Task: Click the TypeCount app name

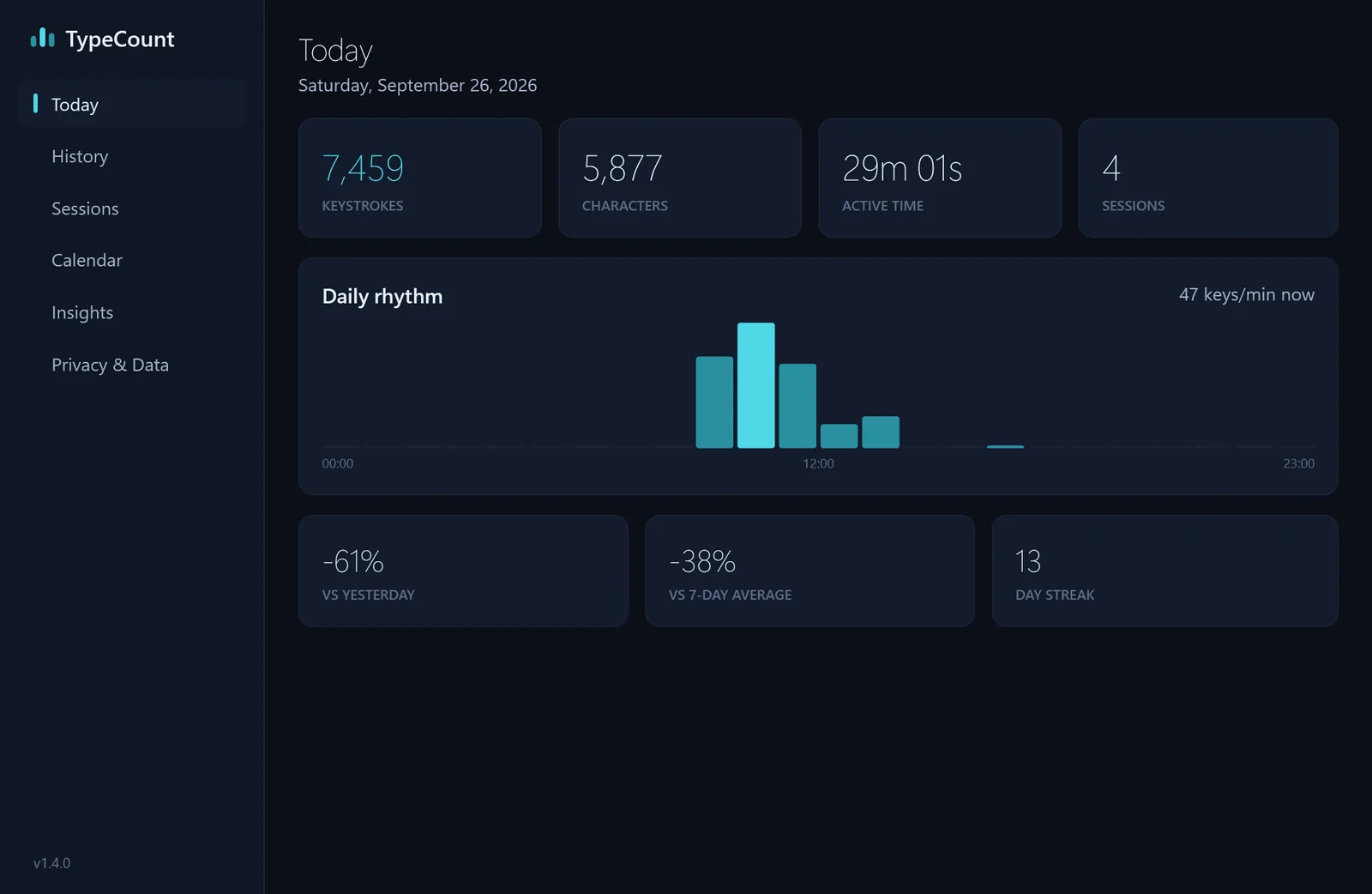Action: (x=120, y=39)
